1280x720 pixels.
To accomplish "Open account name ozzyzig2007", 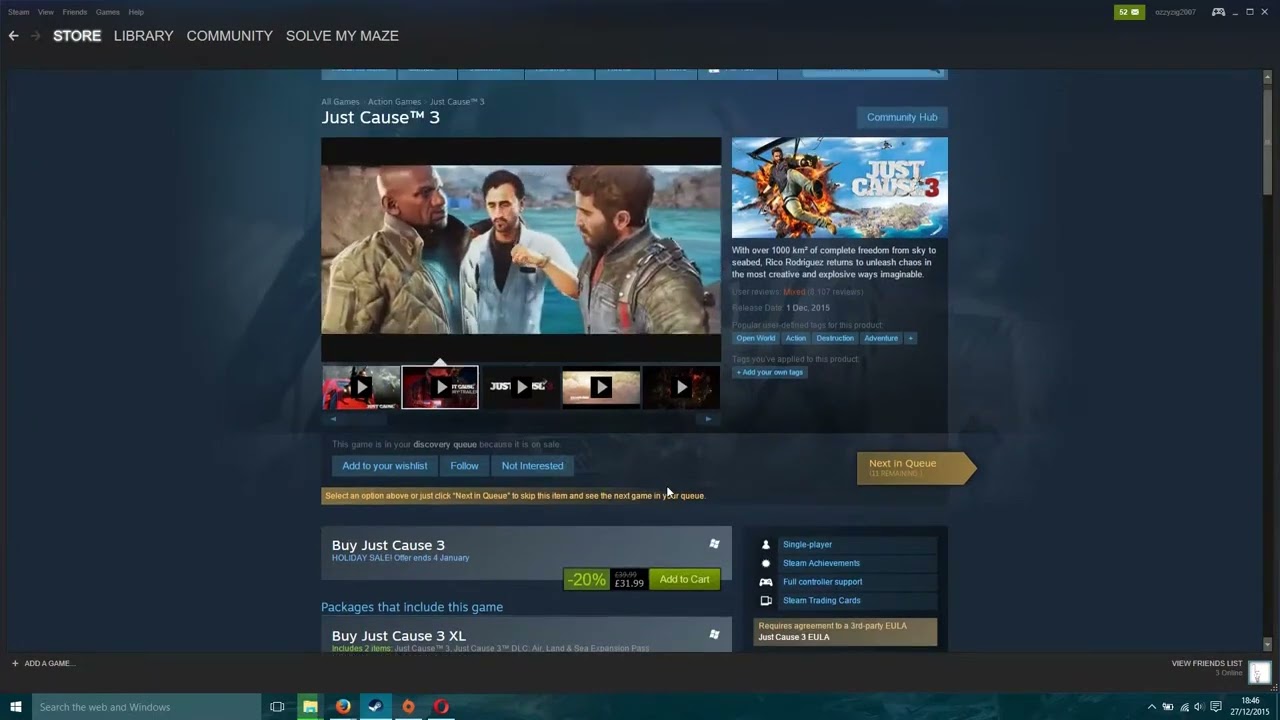I will pos(1175,12).
